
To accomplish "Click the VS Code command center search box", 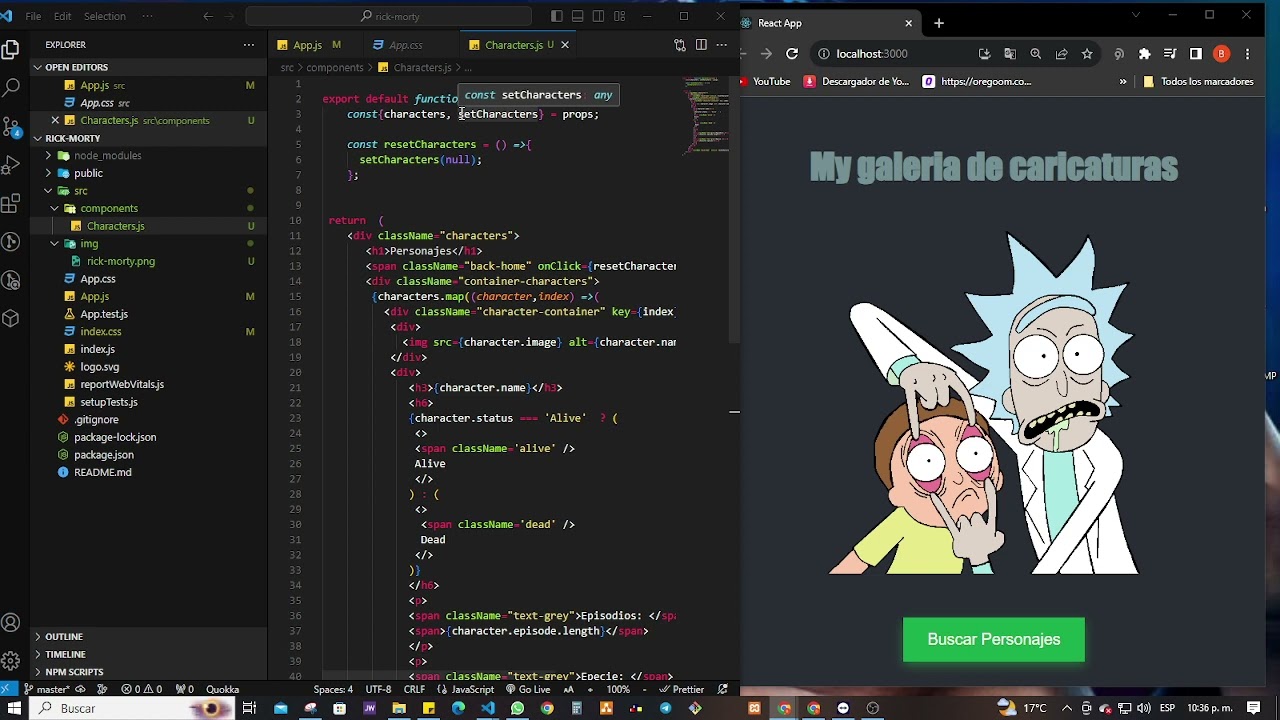I will pos(389,16).
